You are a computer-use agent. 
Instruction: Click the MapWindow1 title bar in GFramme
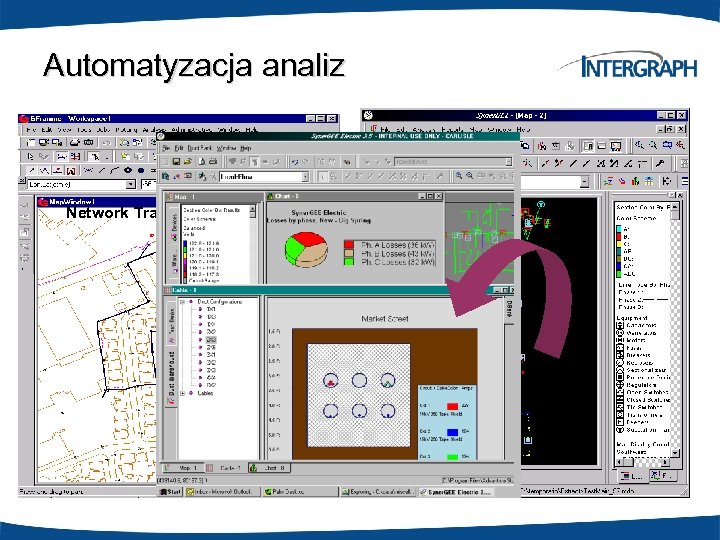click(x=98, y=202)
